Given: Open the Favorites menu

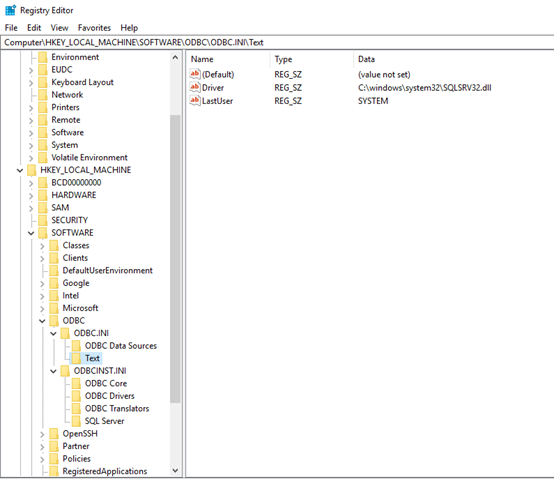Looking at the screenshot, I should tap(94, 28).
